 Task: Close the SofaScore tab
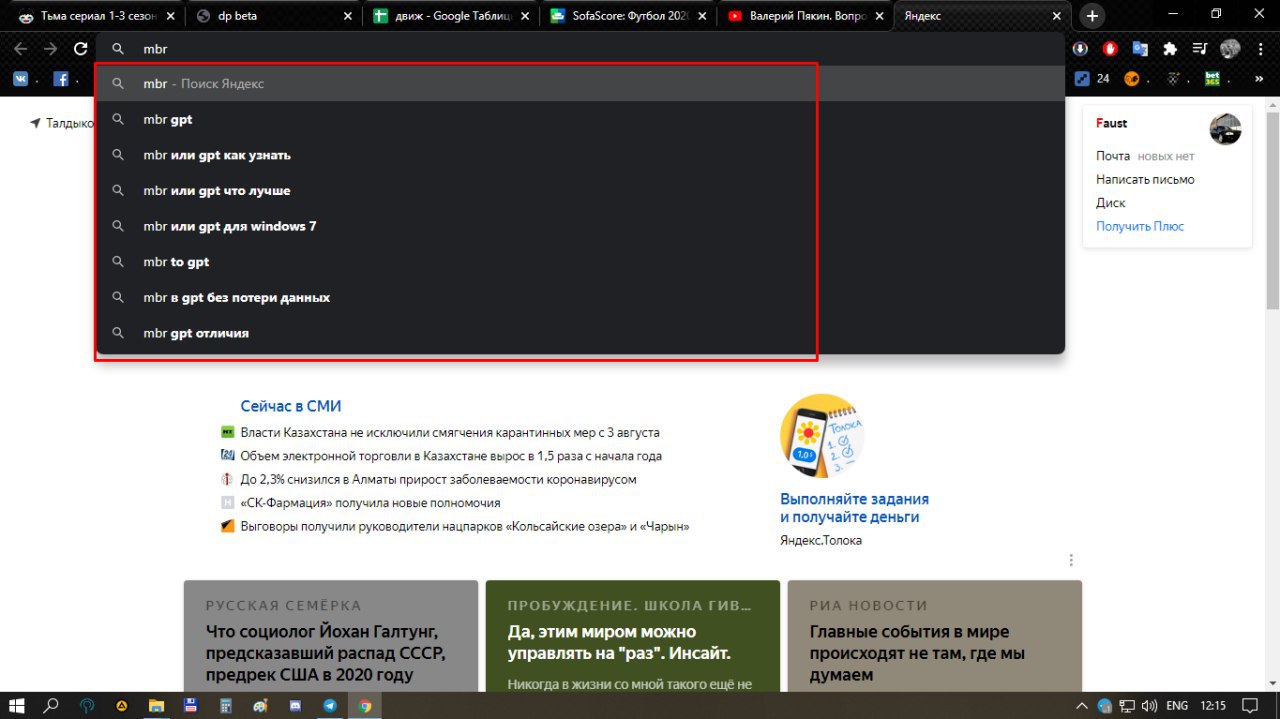[x=703, y=16]
